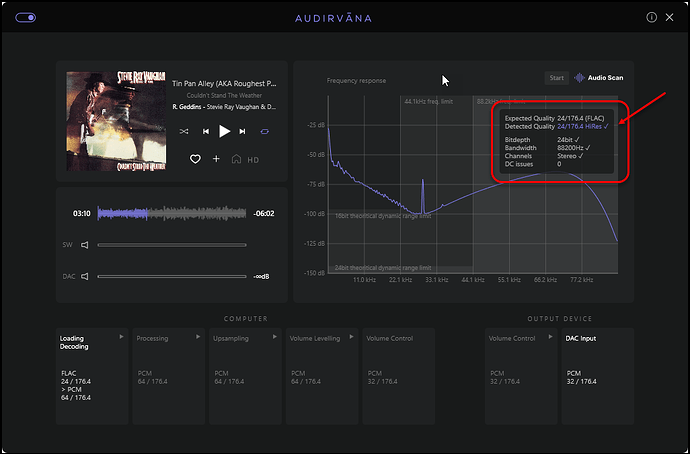Select the DAC Input panel

(598, 376)
